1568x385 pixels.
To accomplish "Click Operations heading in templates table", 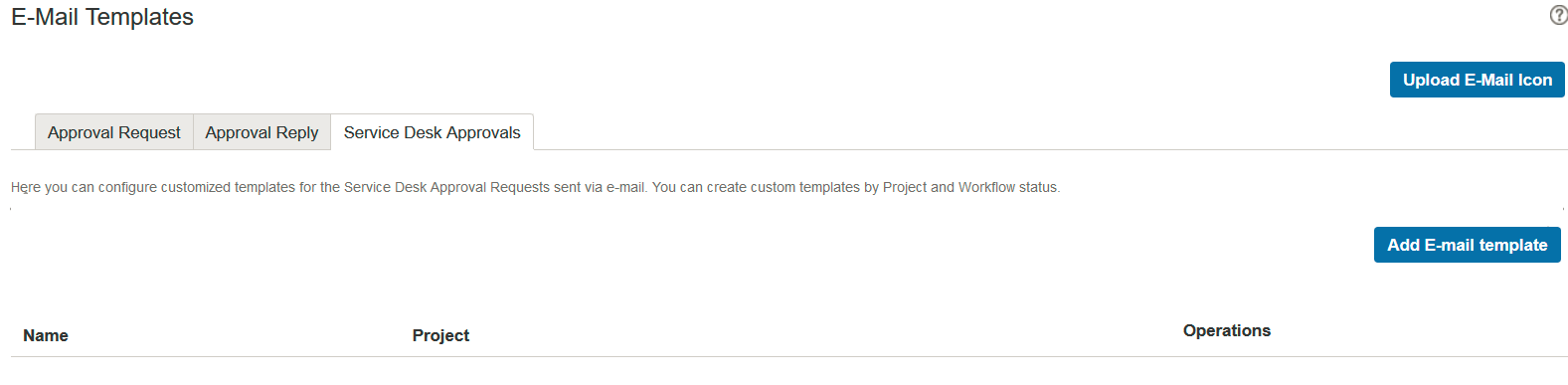I will (1226, 330).
